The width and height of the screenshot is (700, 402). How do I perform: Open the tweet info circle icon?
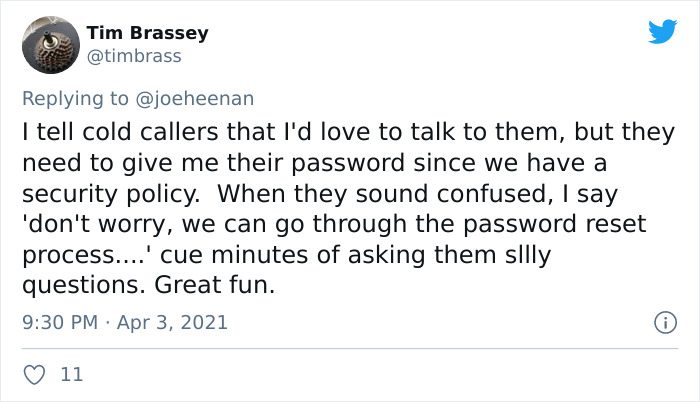[662, 323]
